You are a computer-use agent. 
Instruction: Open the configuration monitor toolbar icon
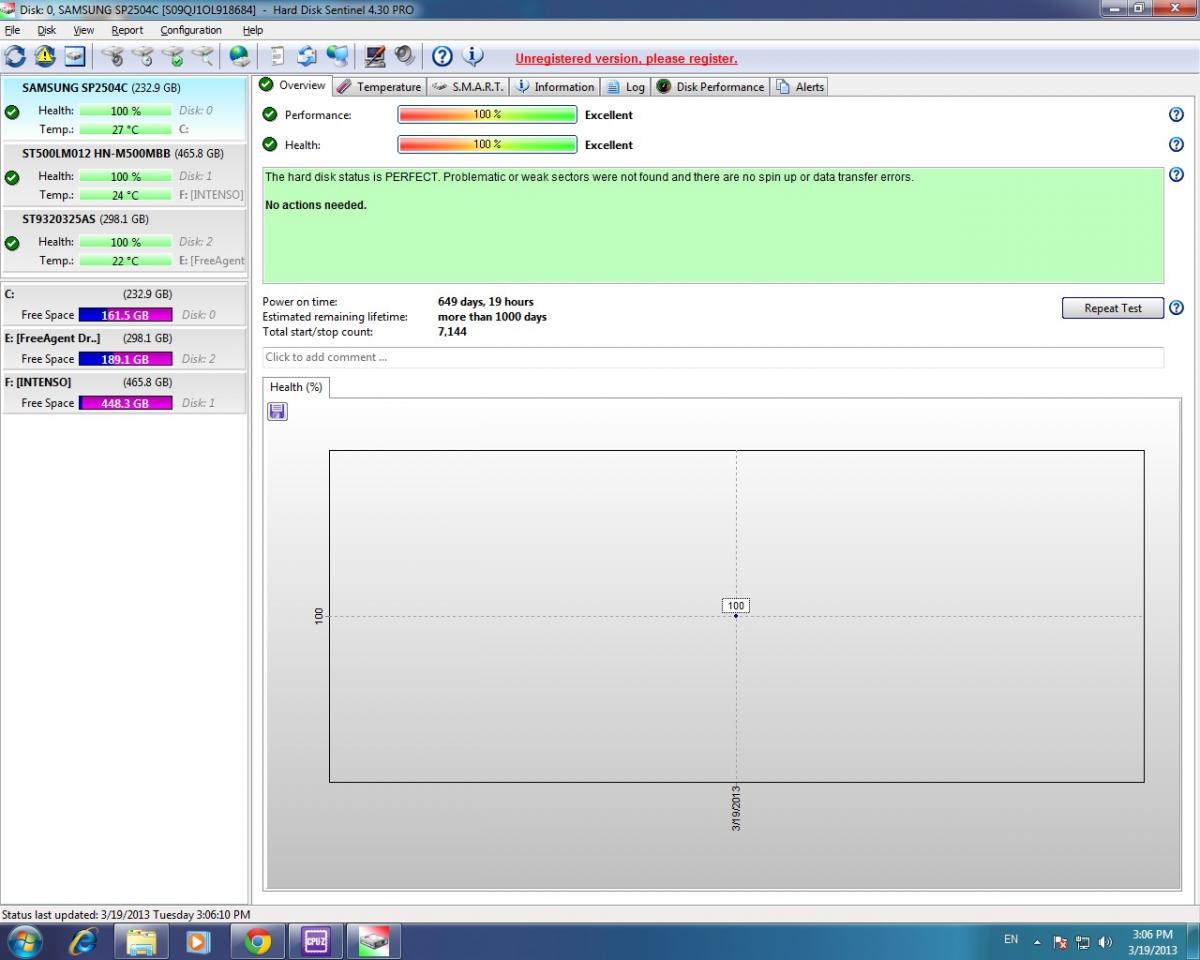coord(375,56)
